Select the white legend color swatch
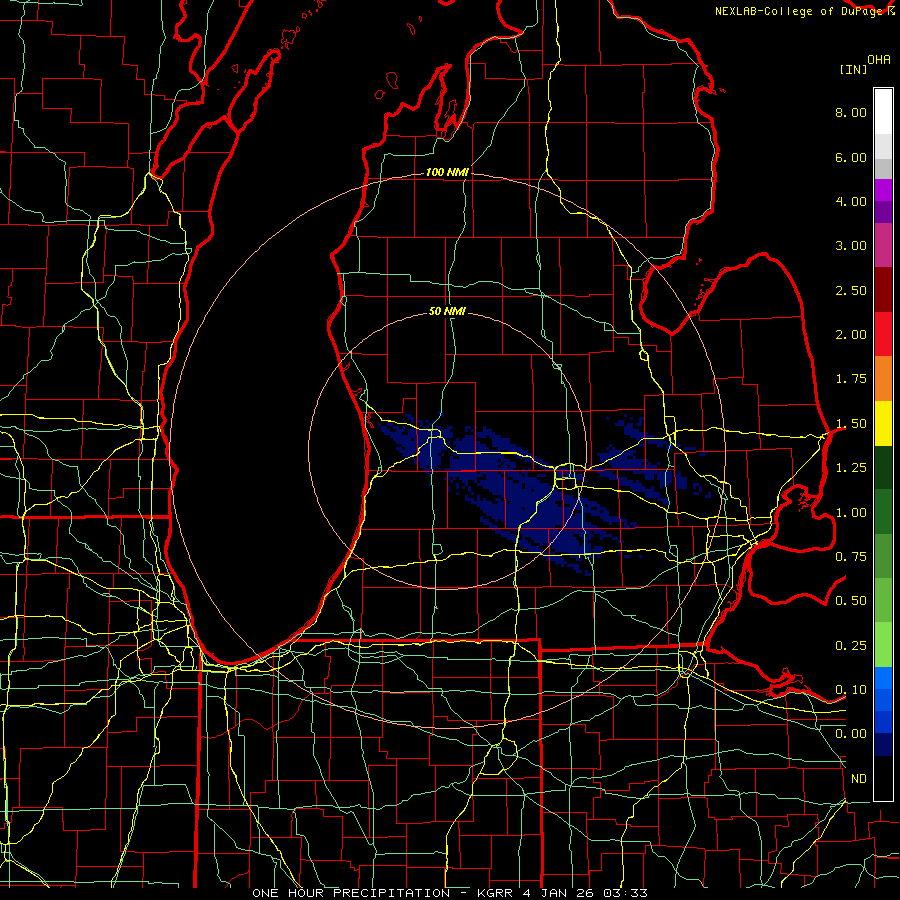This screenshot has height=900, width=900. tap(883, 112)
